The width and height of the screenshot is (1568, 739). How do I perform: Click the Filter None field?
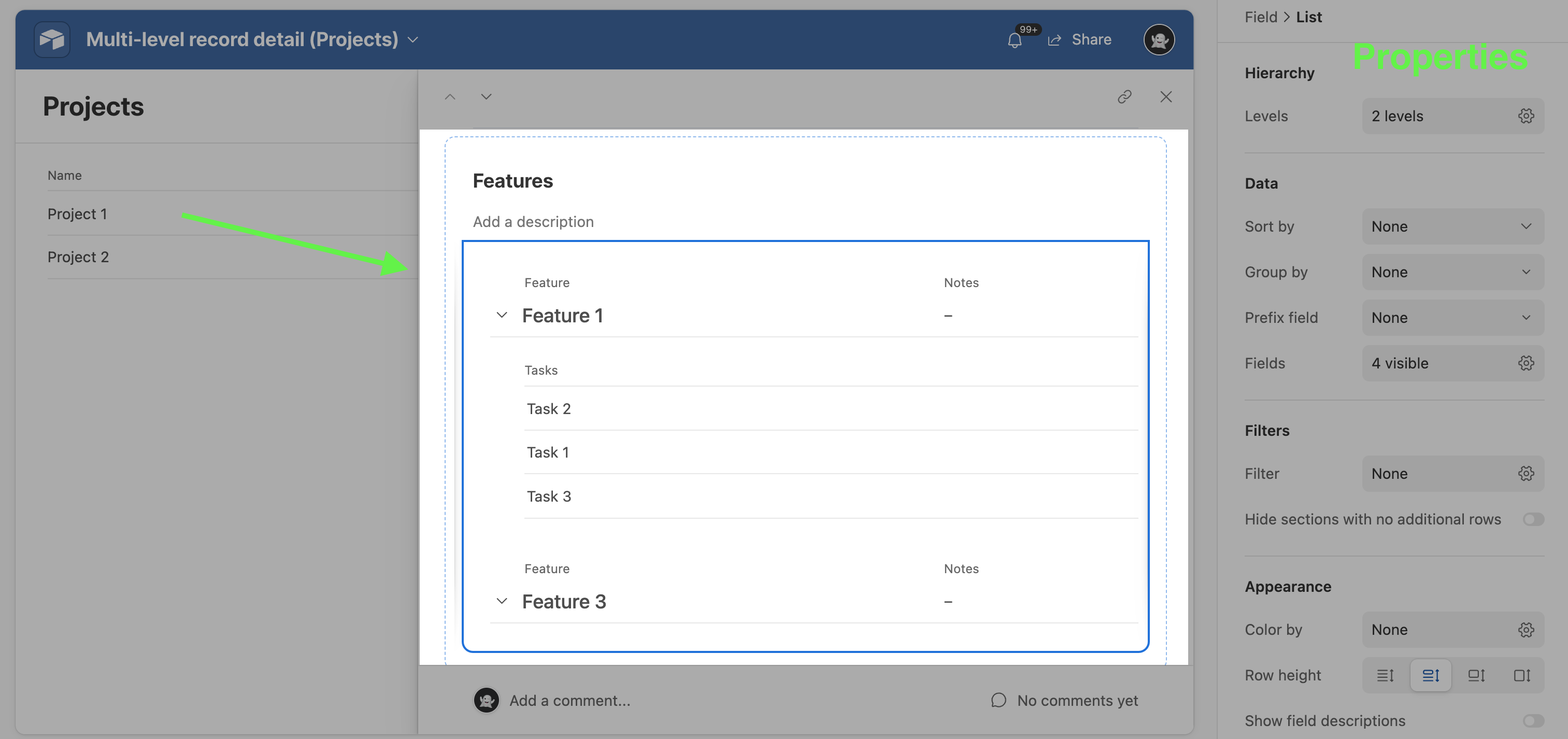pyautogui.click(x=1452, y=474)
